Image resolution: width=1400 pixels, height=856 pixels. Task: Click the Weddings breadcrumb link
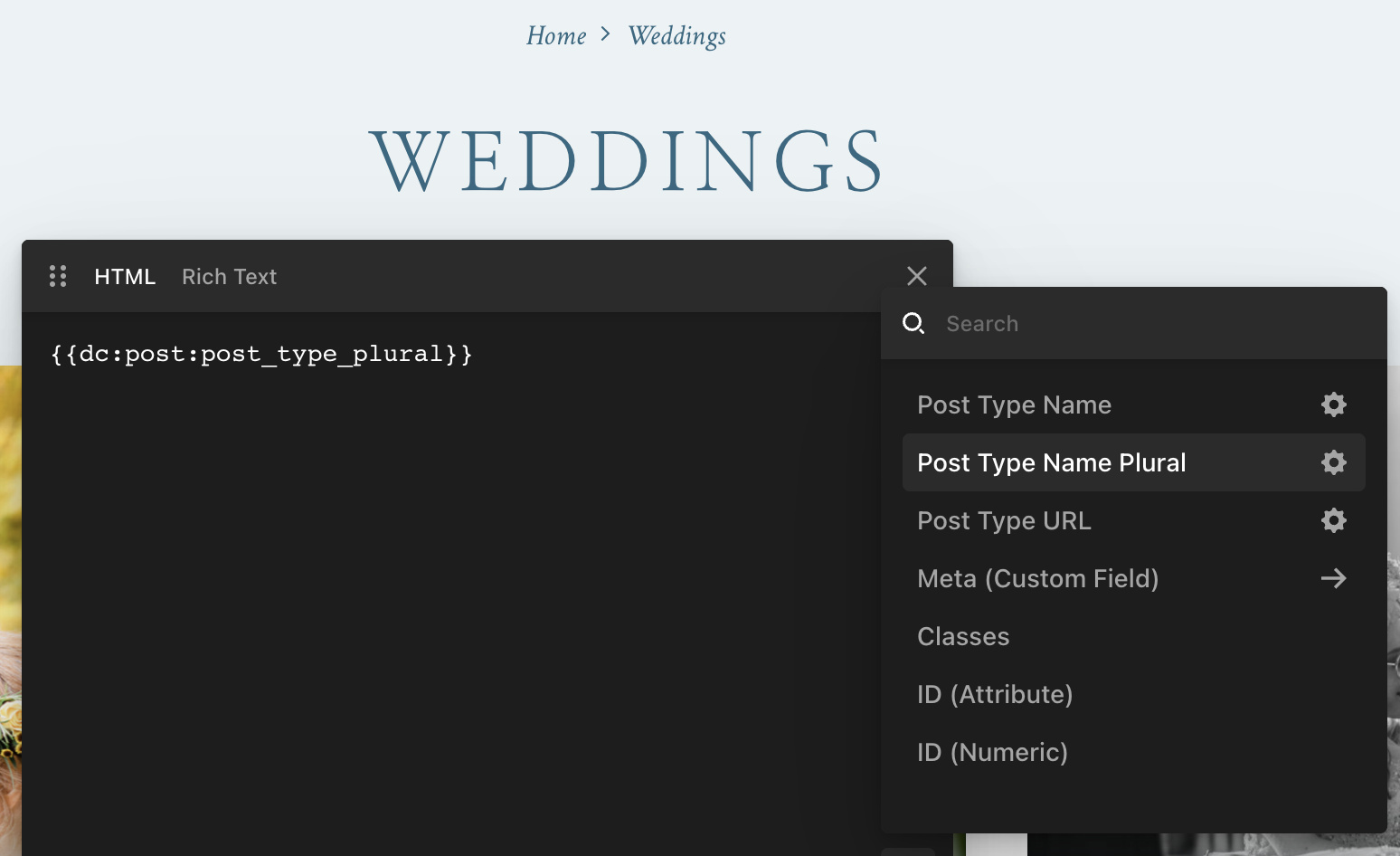[676, 36]
